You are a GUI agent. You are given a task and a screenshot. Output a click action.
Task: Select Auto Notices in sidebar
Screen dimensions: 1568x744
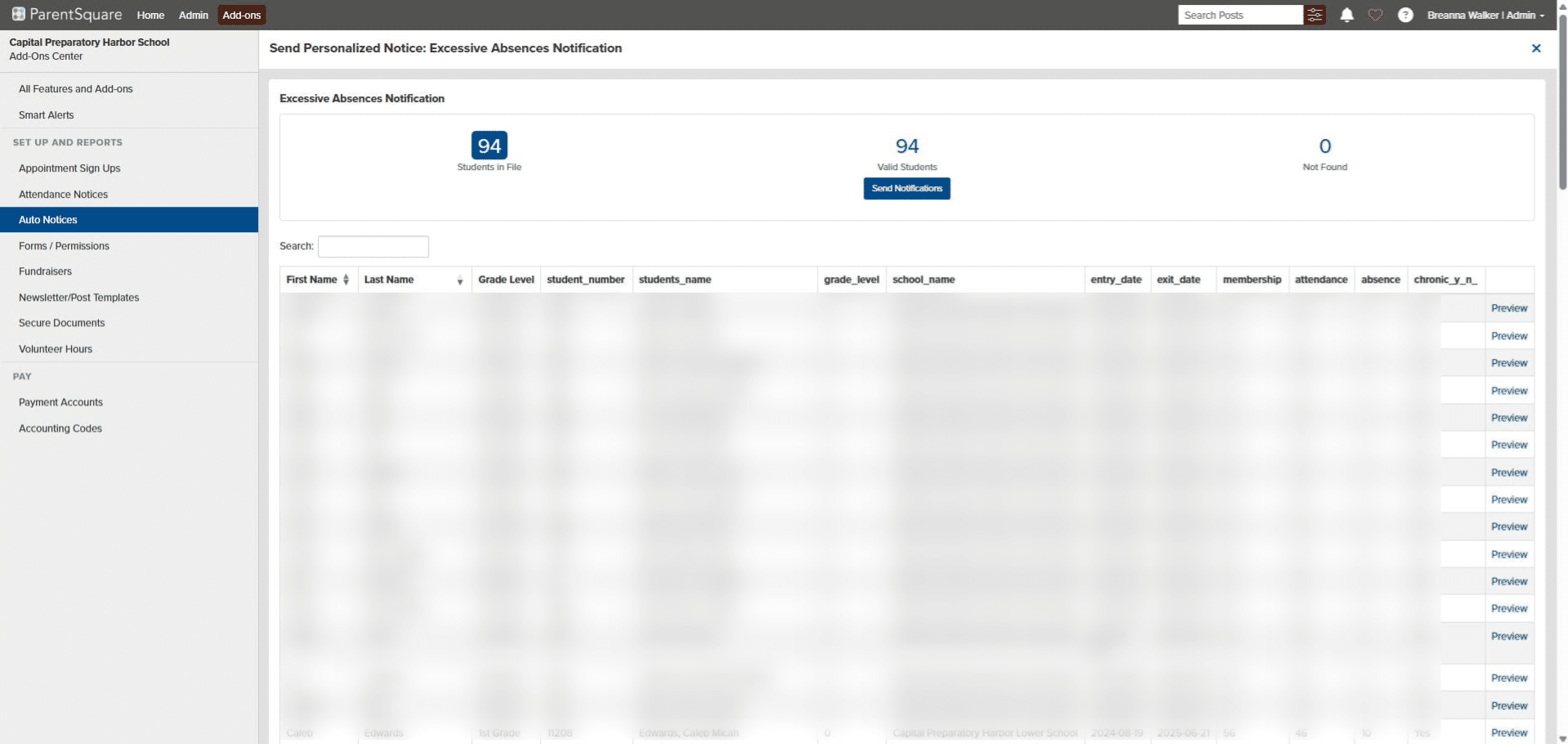click(129, 220)
